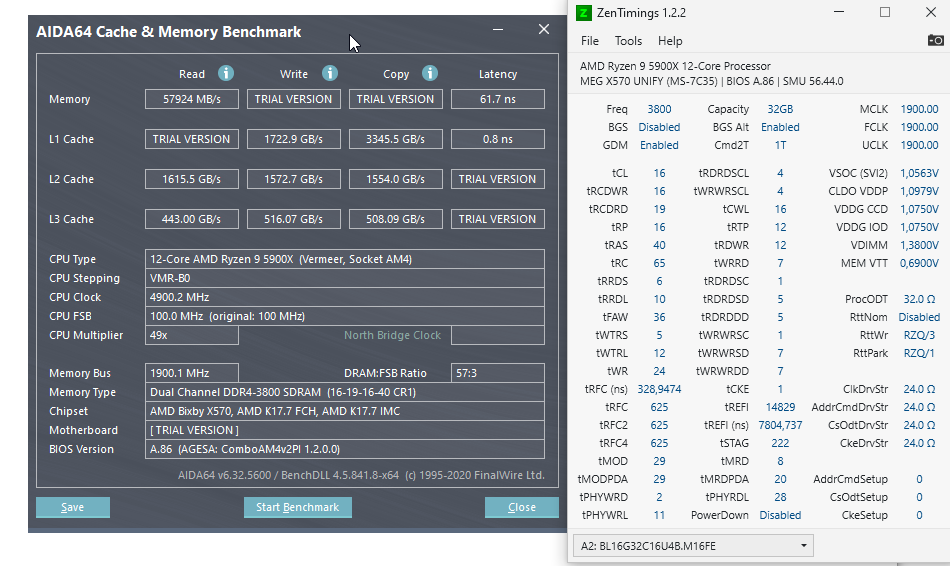The image size is (950, 566).
Task: Click the Memory Type DDR4-3800 field
Action: 345,392
